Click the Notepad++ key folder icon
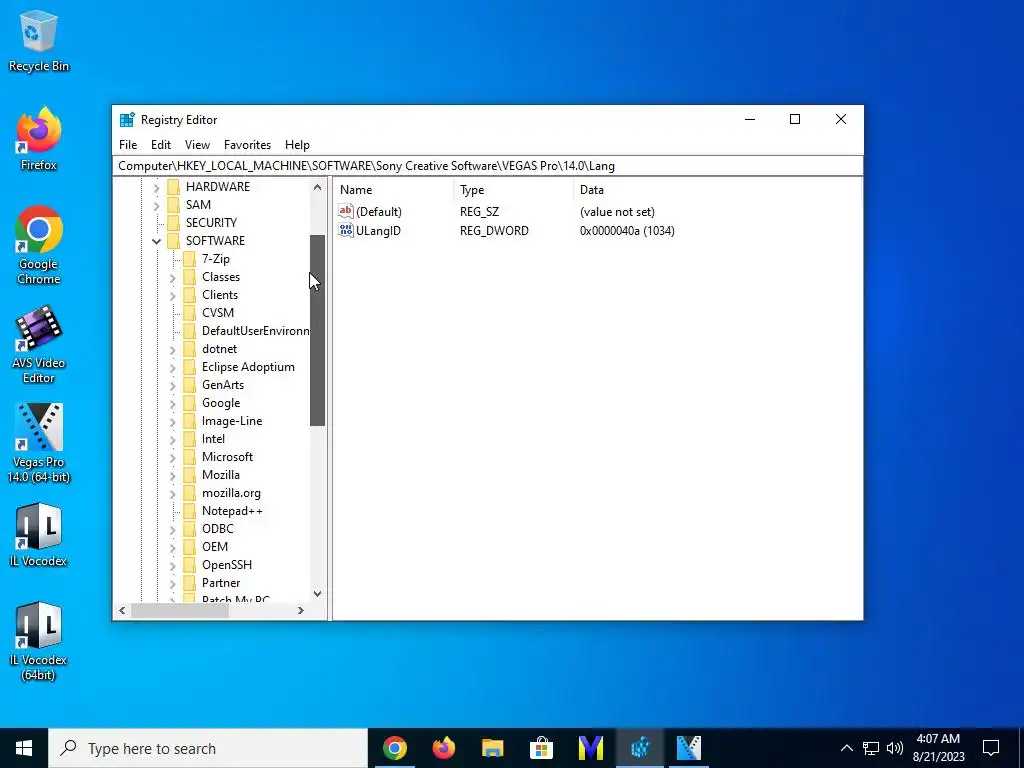This screenshot has height=768, width=1024. (189, 511)
